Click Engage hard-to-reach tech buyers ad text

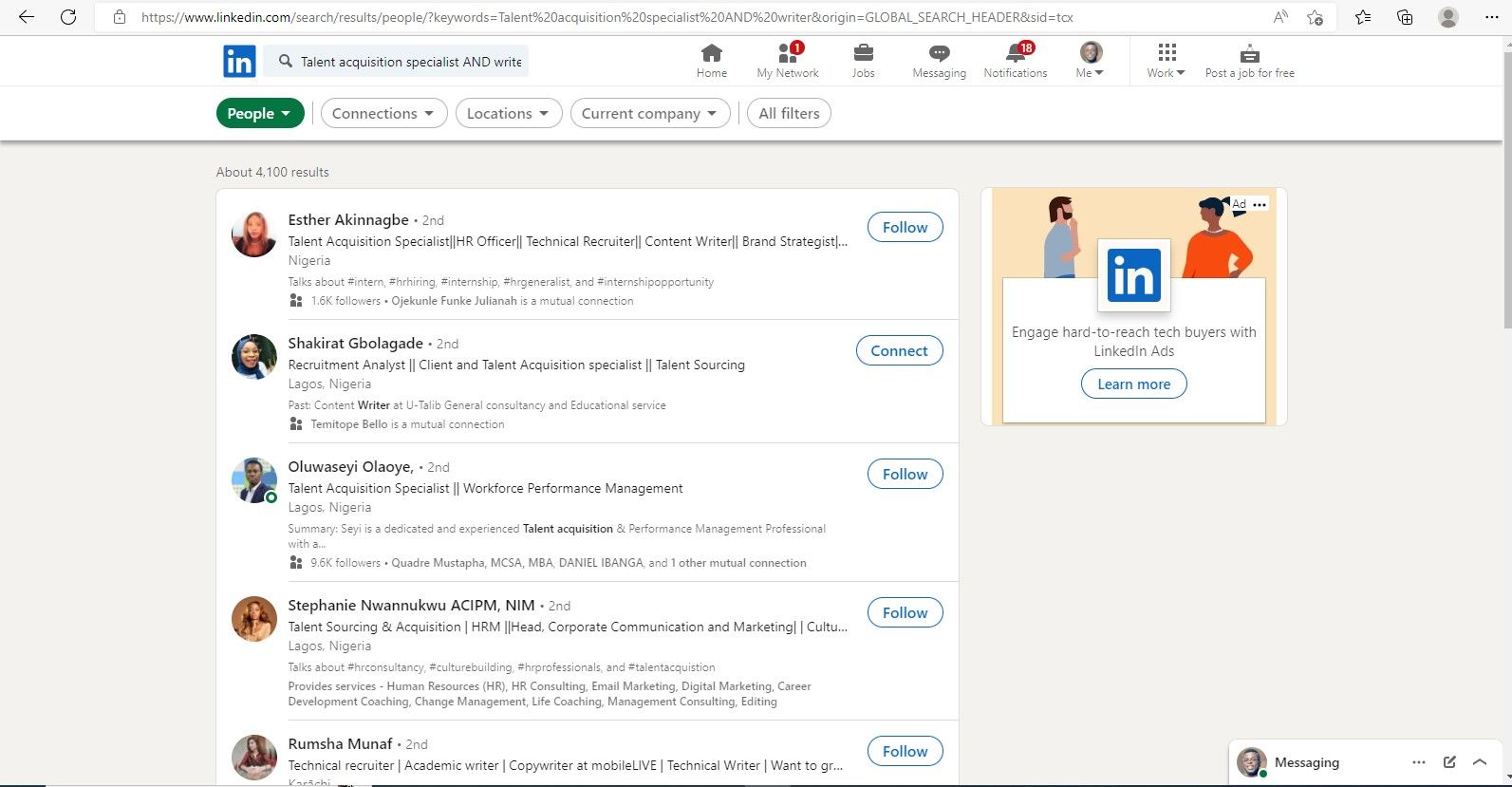1134,341
